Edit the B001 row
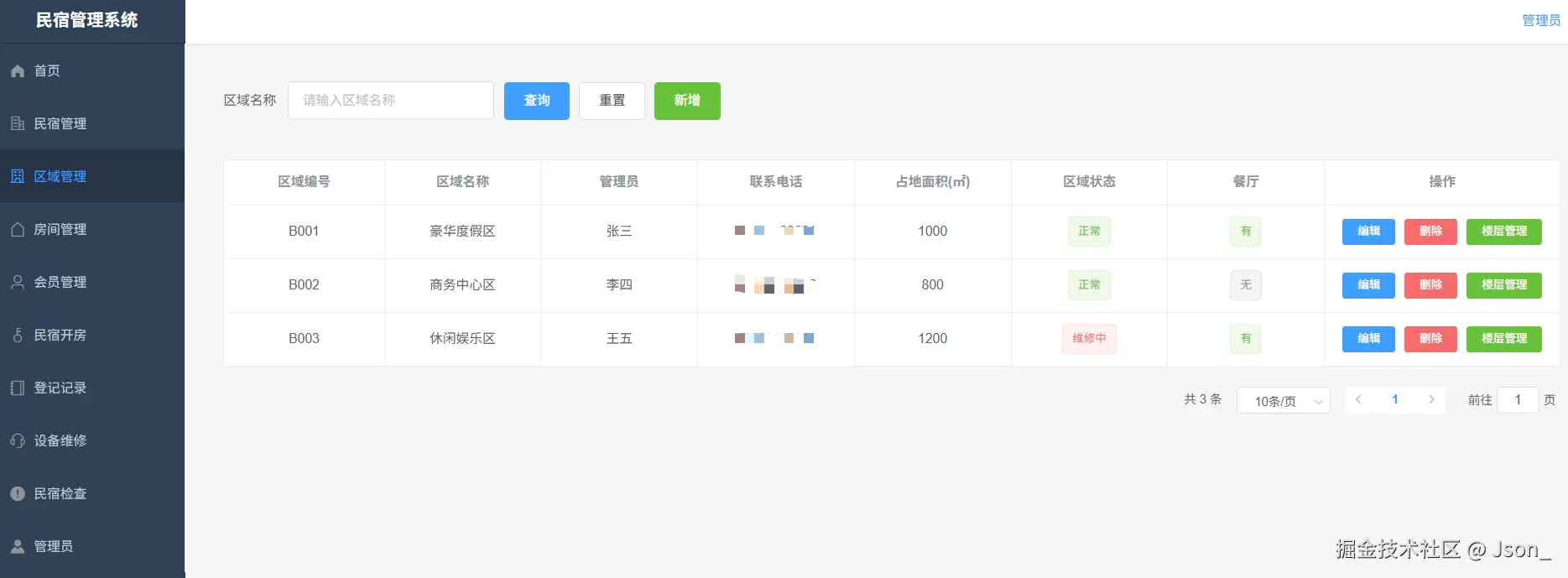1568x578 pixels. coord(1368,232)
